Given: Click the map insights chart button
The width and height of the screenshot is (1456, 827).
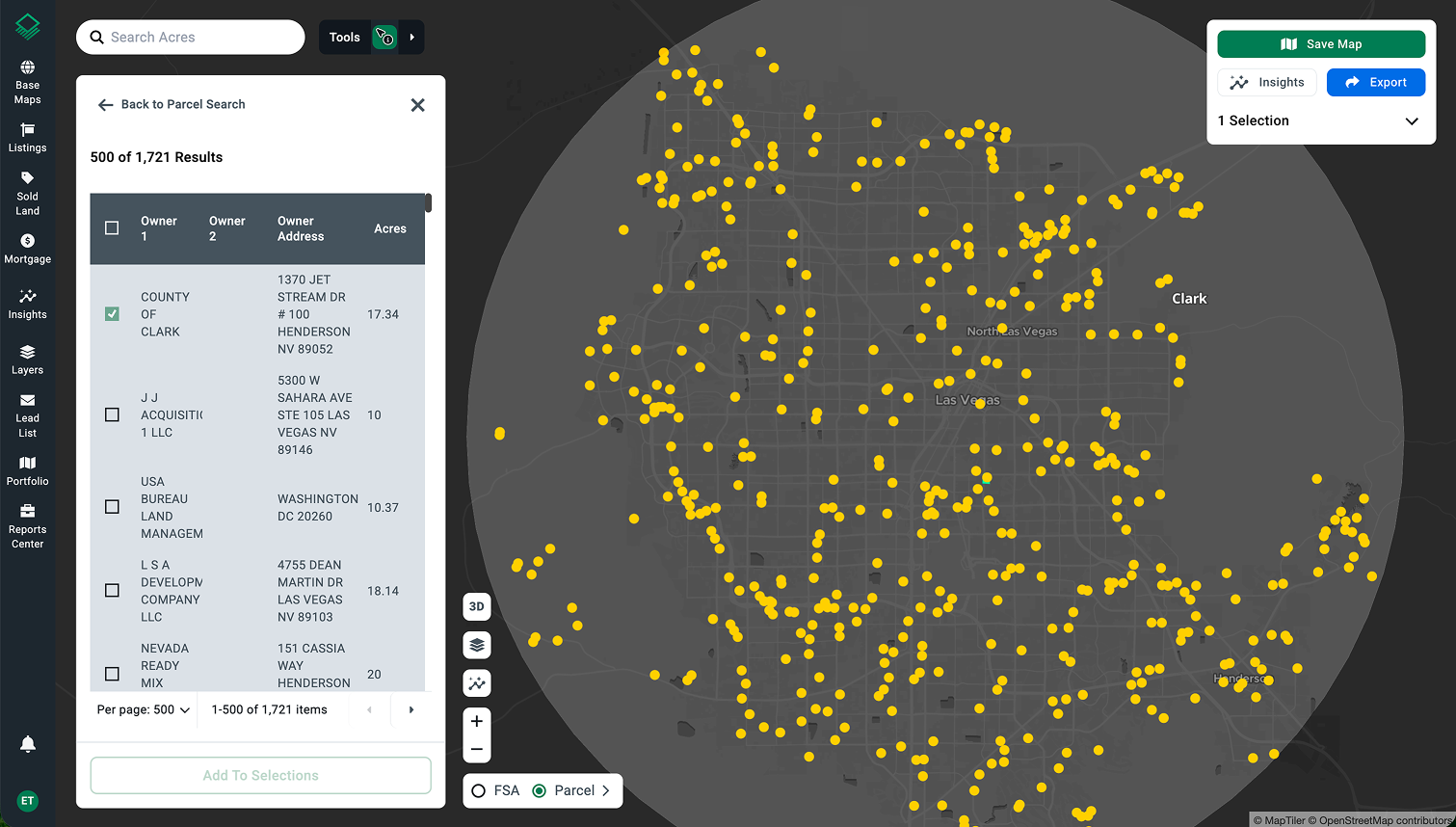Looking at the screenshot, I should pos(477,683).
